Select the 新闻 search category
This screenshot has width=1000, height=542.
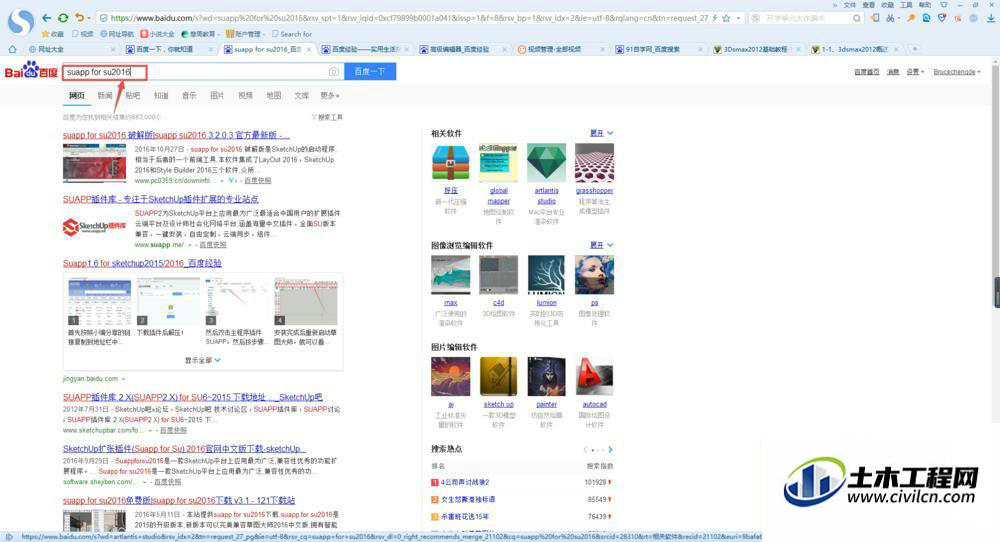click(x=105, y=96)
